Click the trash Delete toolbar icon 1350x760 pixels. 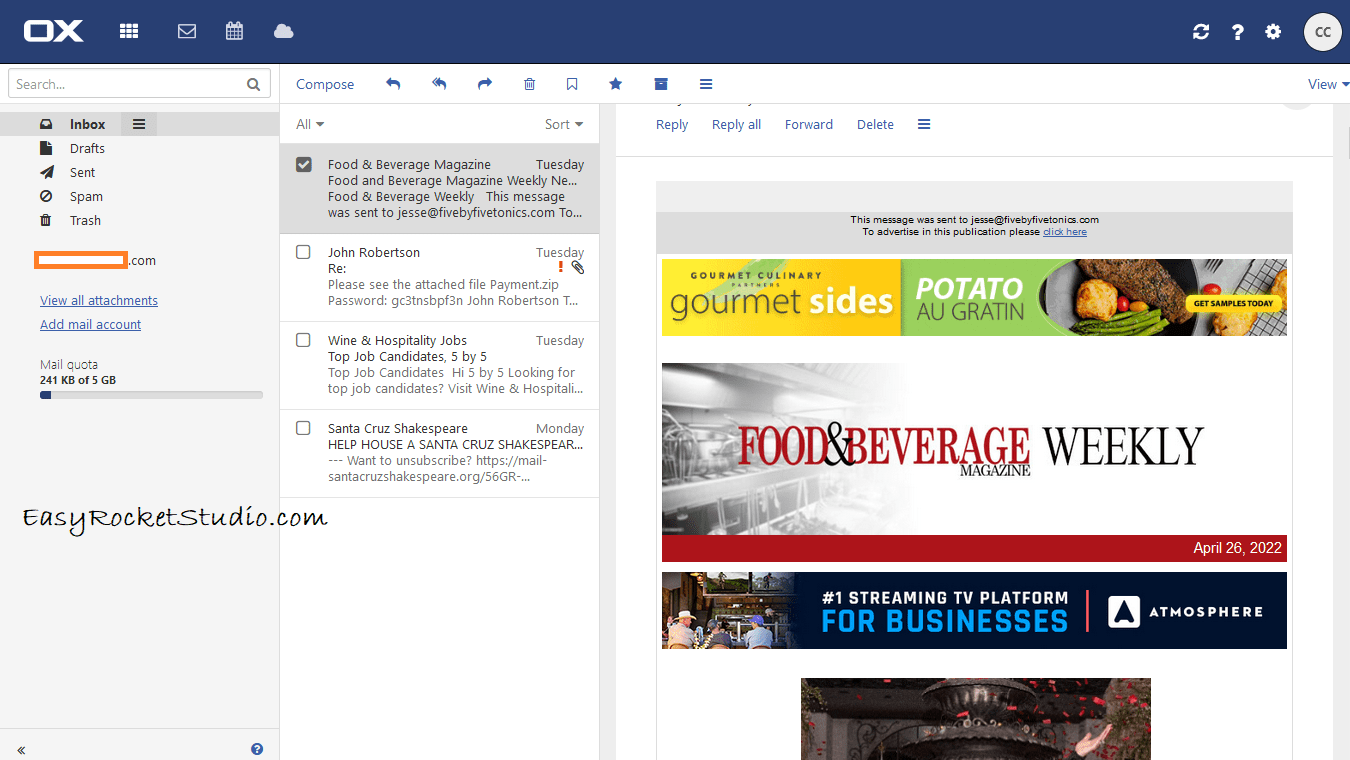(530, 84)
